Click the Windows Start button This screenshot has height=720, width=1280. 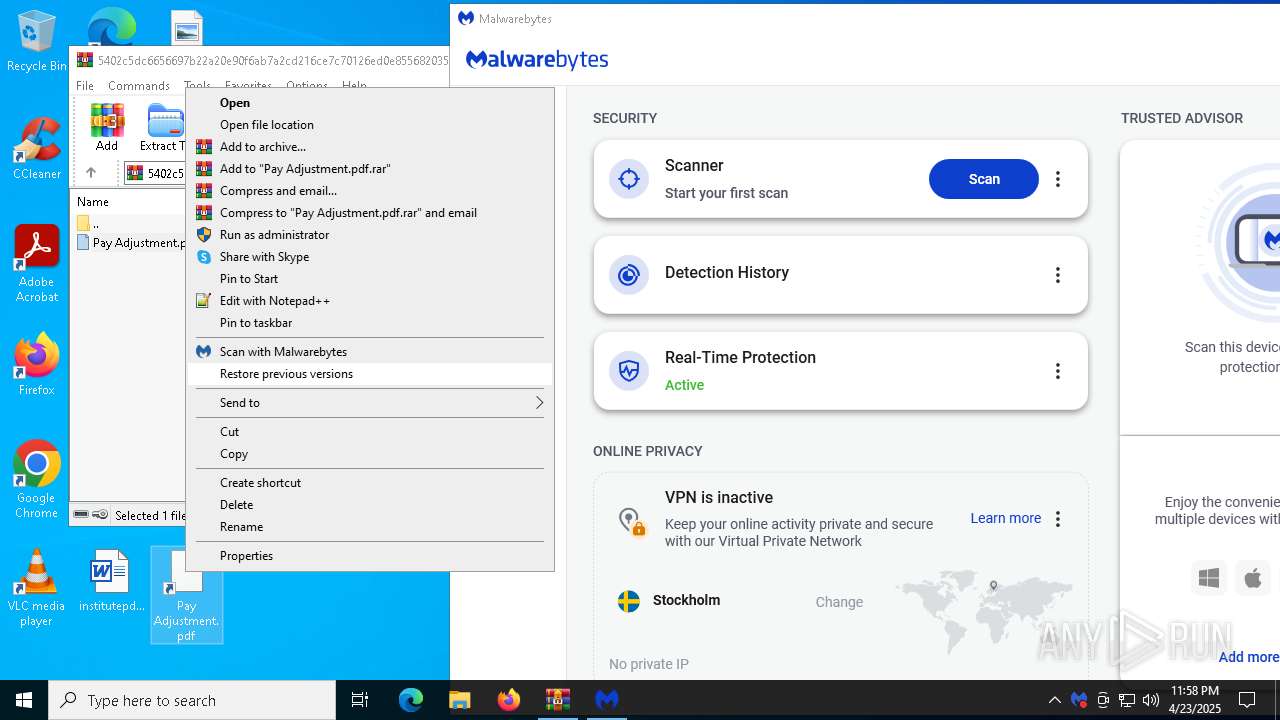24,700
